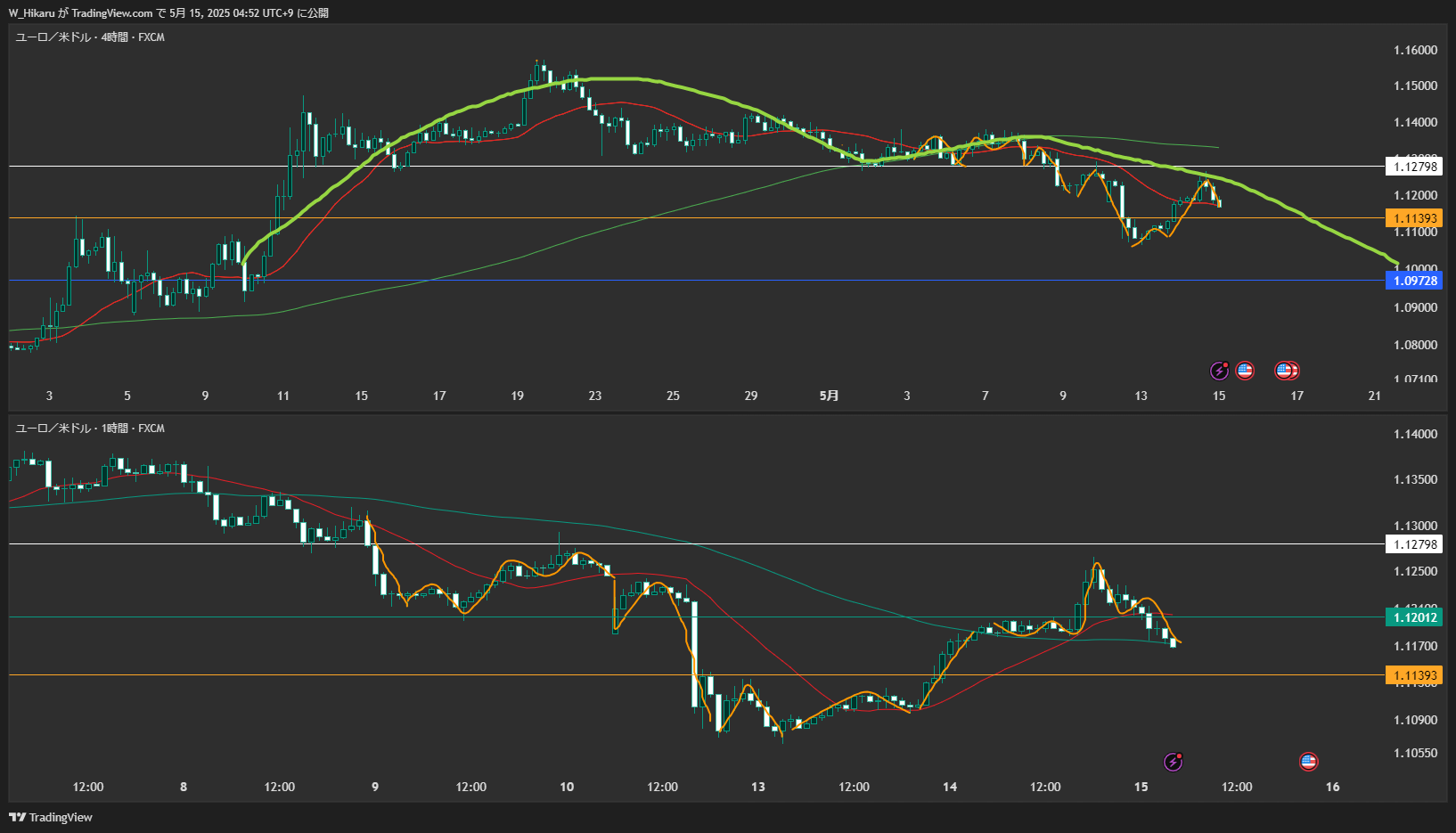Click the ユーロ/米ドル・1時間・FXCM chart title
This screenshot has height=833, width=1456.
click(x=90, y=429)
